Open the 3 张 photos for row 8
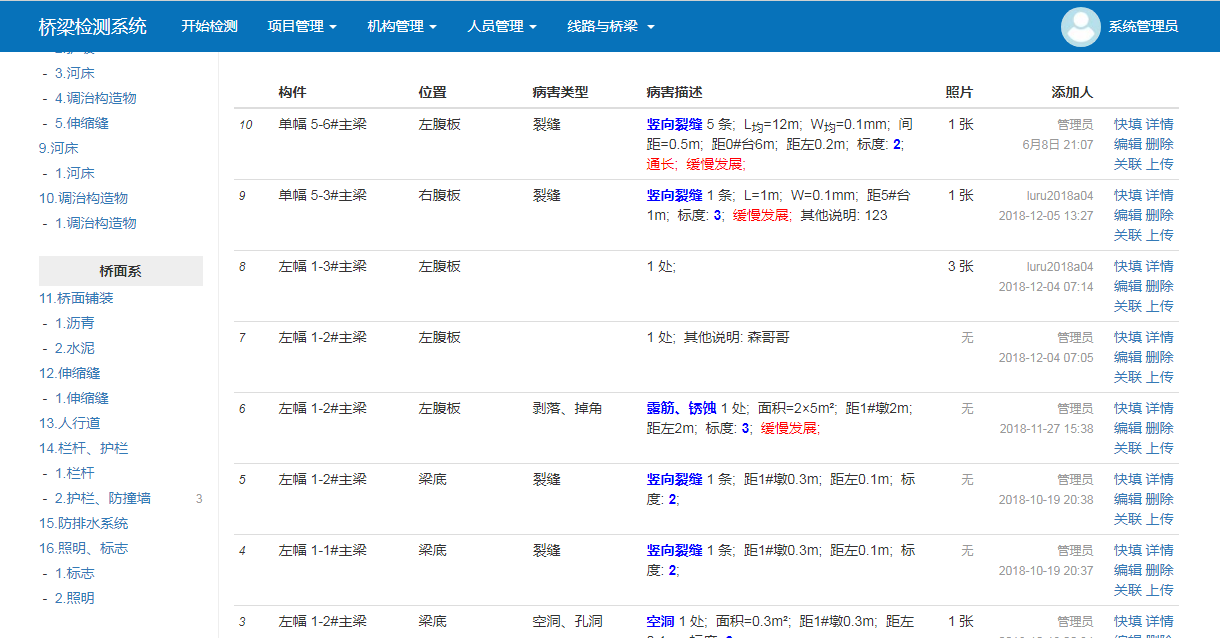 tap(960, 266)
